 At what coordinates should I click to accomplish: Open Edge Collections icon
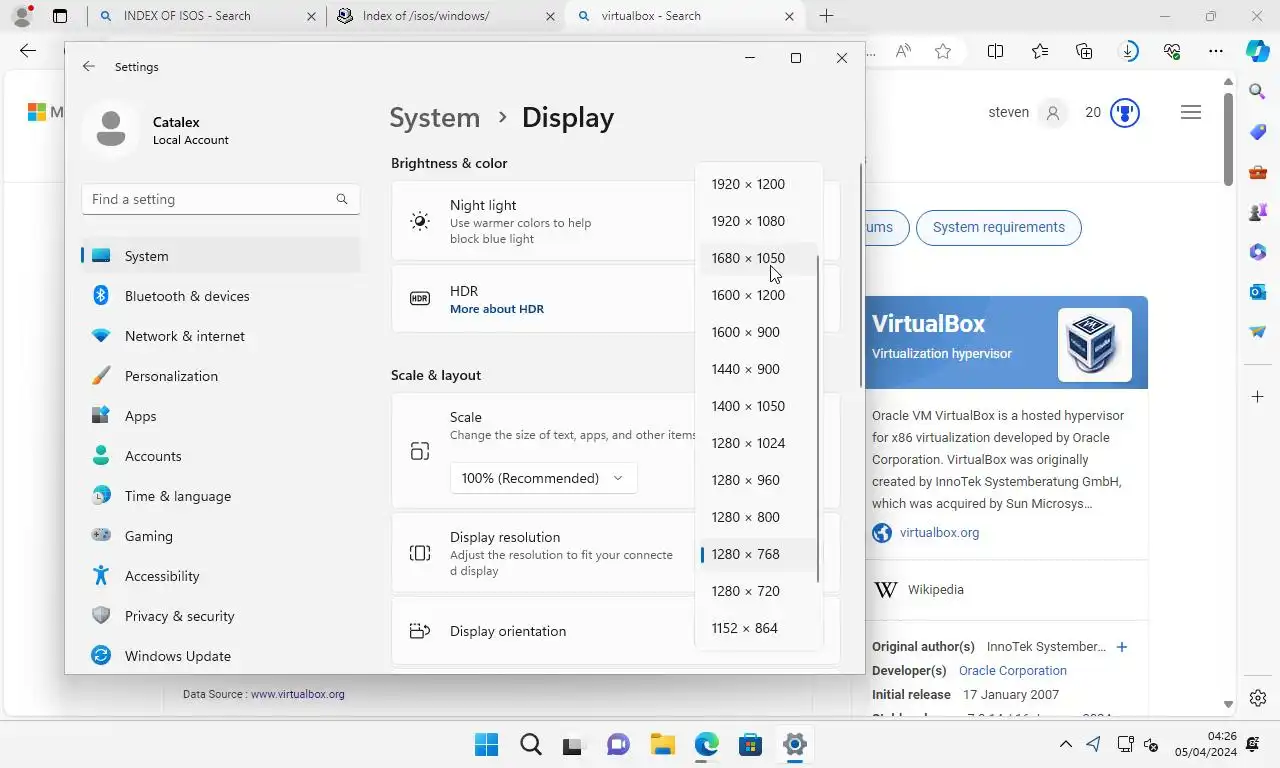point(1084,51)
